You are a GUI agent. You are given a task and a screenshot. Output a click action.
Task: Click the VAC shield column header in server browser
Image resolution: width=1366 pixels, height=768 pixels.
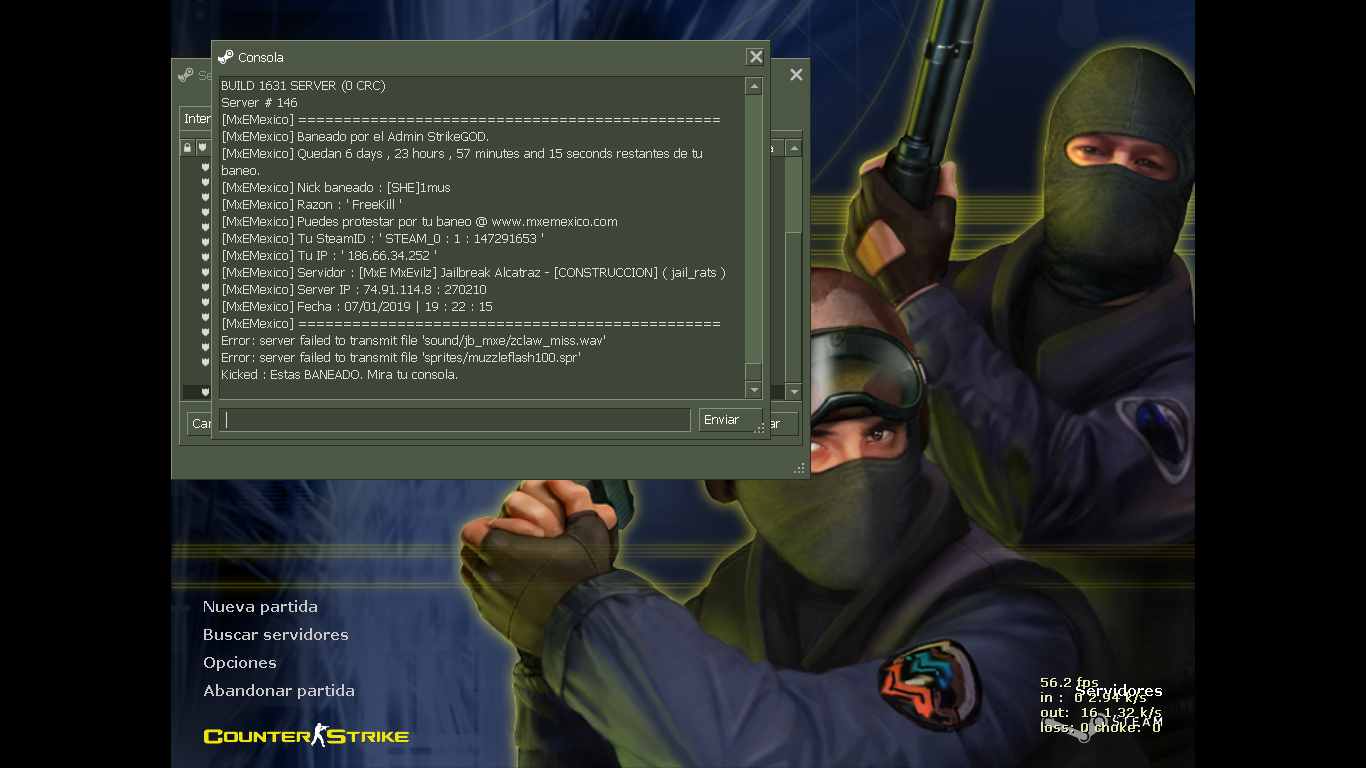pyautogui.click(x=202, y=148)
